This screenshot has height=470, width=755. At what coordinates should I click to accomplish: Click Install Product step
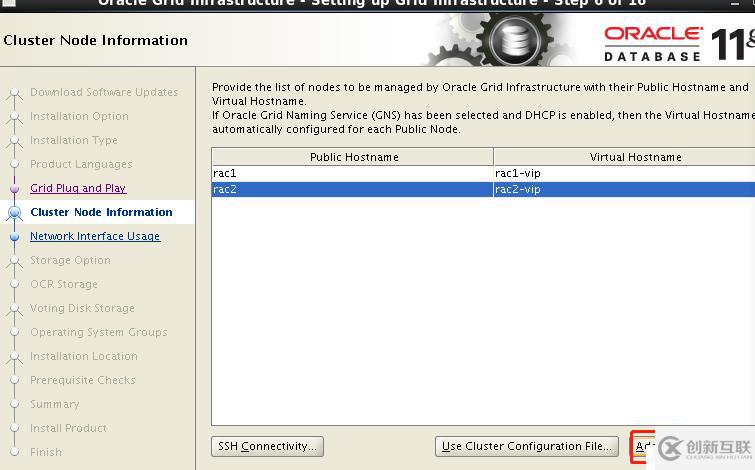point(68,428)
